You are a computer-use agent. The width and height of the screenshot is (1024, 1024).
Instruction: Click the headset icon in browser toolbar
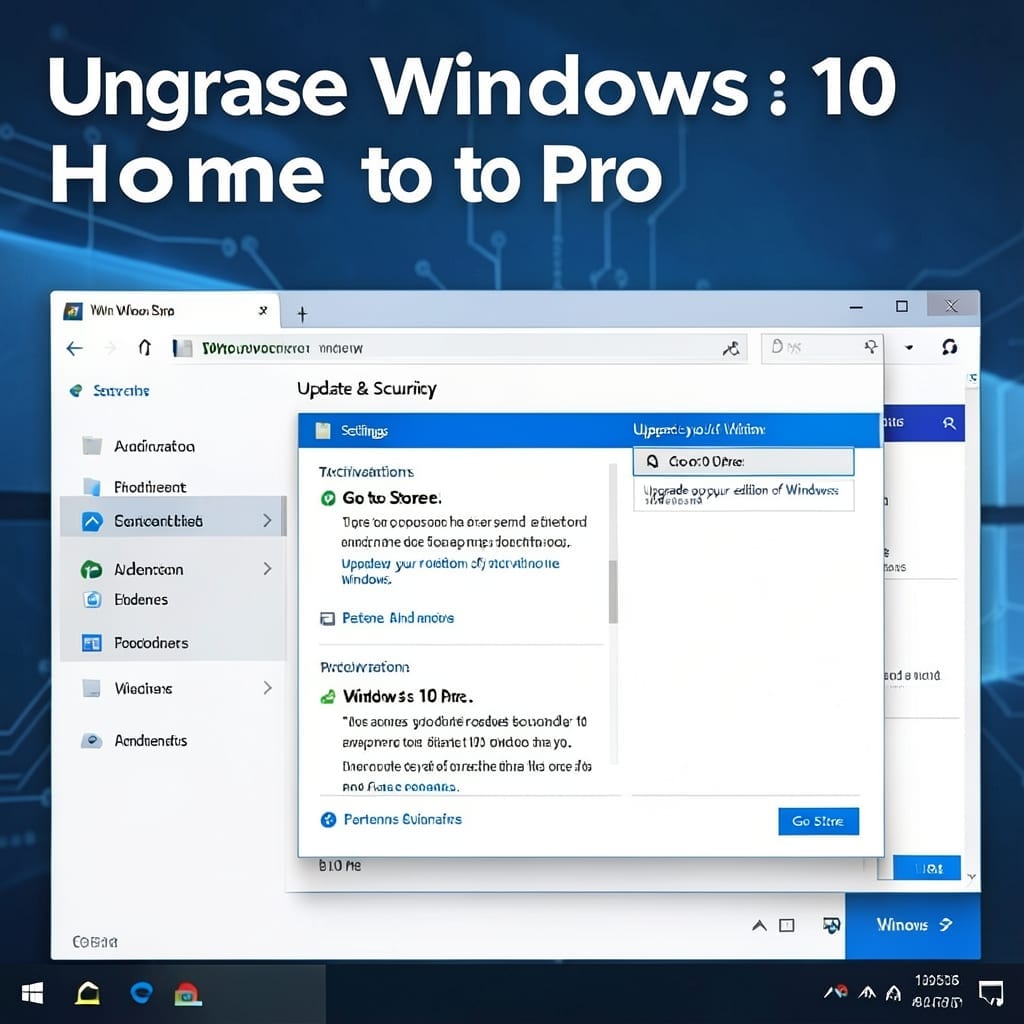pyautogui.click(x=950, y=347)
